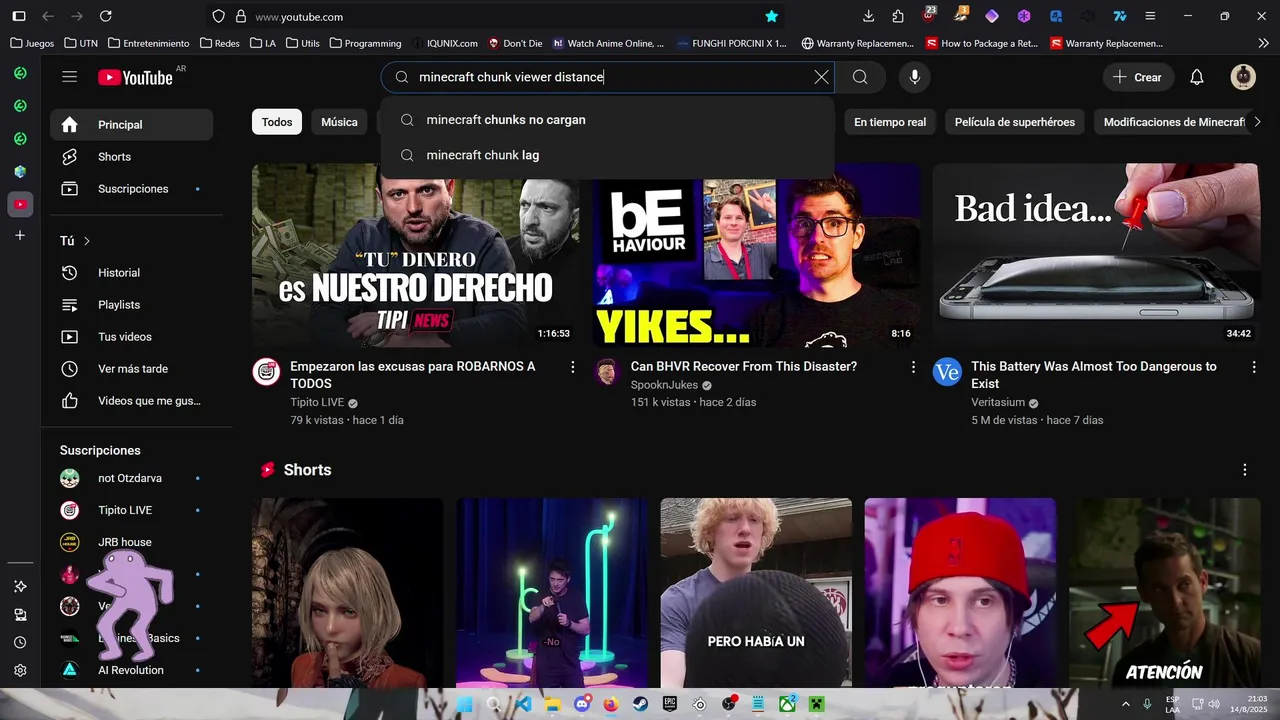1280x720 pixels.
Task: Open Ver más tarde in the sidebar
Action: (131, 369)
